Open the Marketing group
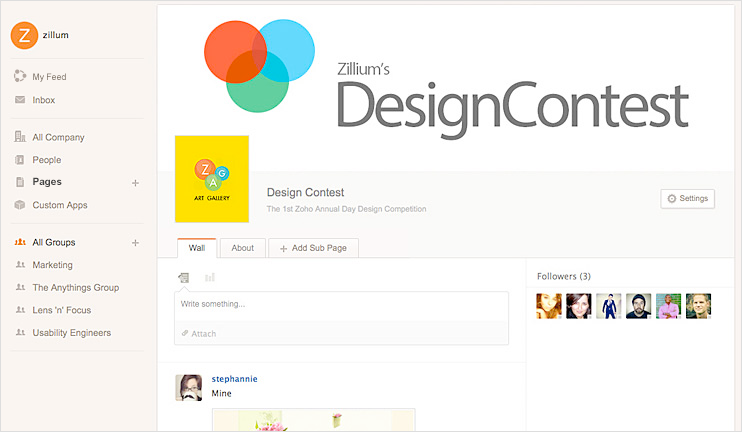Image resolution: width=742 pixels, height=432 pixels. [53, 265]
